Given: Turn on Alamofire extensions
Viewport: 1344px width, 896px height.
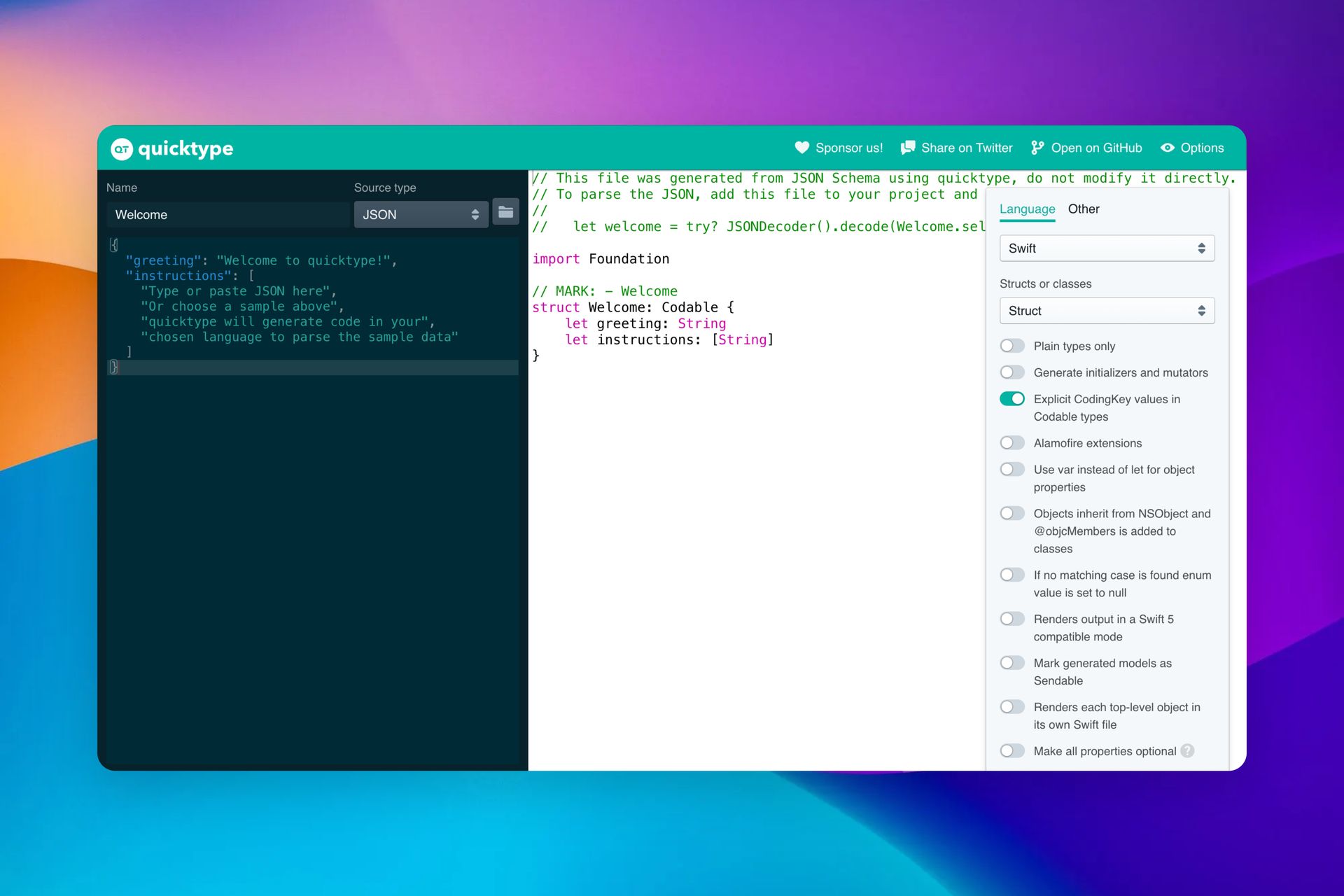Looking at the screenshot, I should tap(1012, 443).
